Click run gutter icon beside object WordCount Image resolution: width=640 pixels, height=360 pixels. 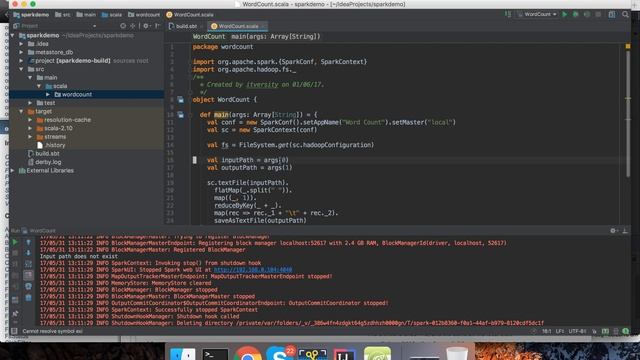pyautogui.click(x=180, y=100)
